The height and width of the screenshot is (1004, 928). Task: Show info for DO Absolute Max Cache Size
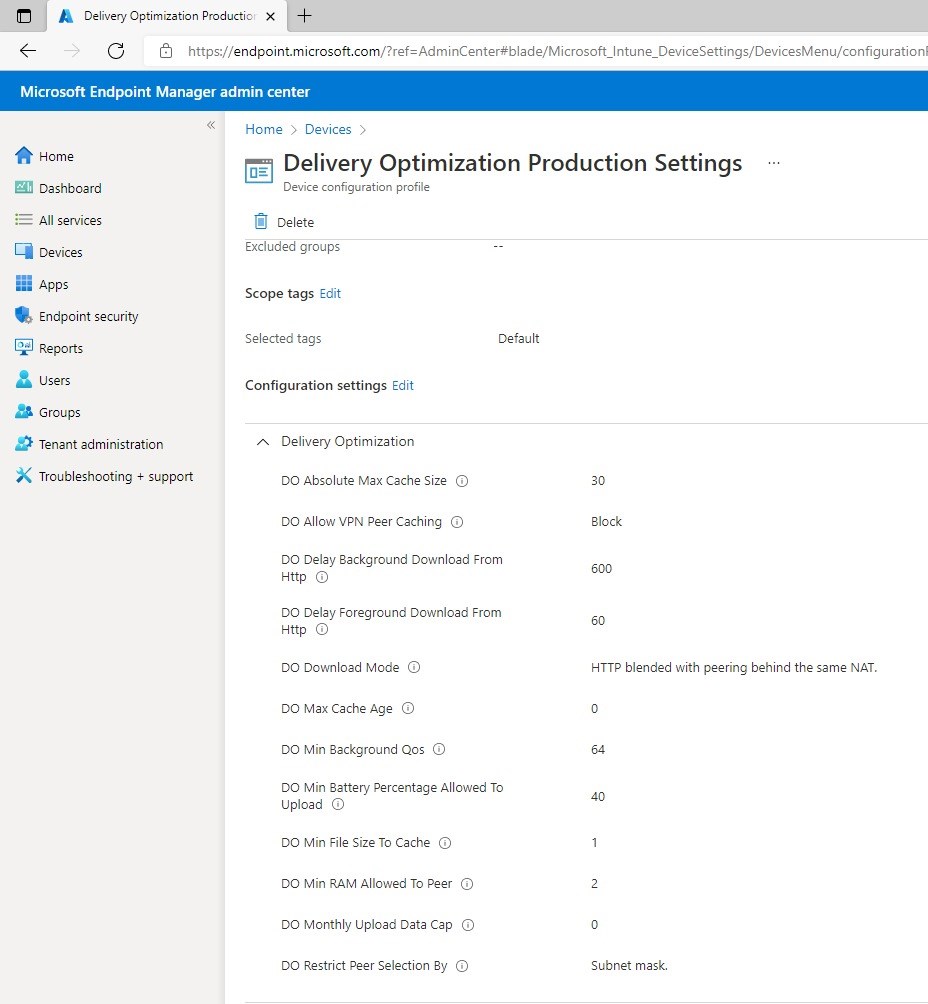[x=462, y=481]
